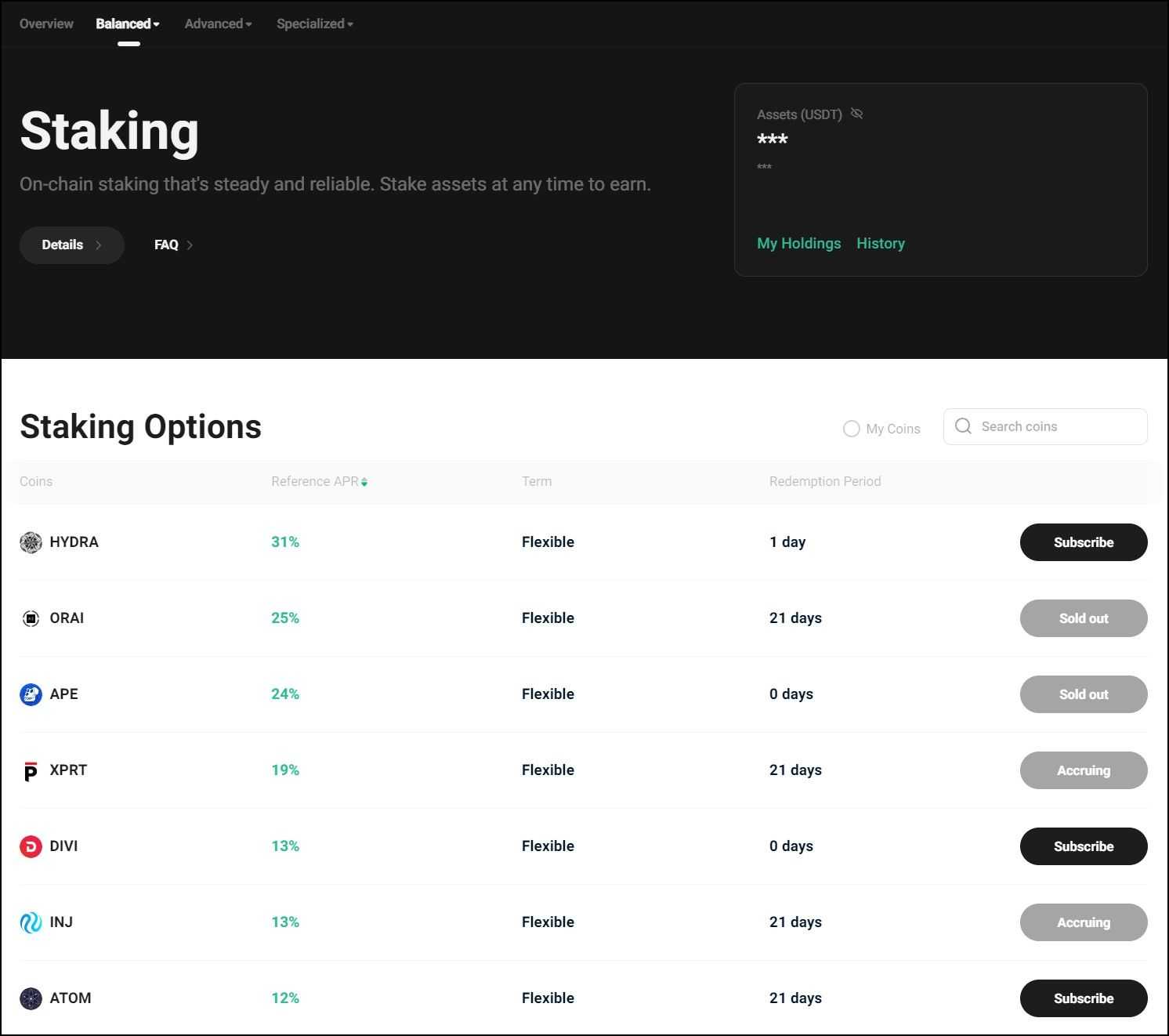
Task: Click the HYDRA coin icon
Action: click(31, 542)
